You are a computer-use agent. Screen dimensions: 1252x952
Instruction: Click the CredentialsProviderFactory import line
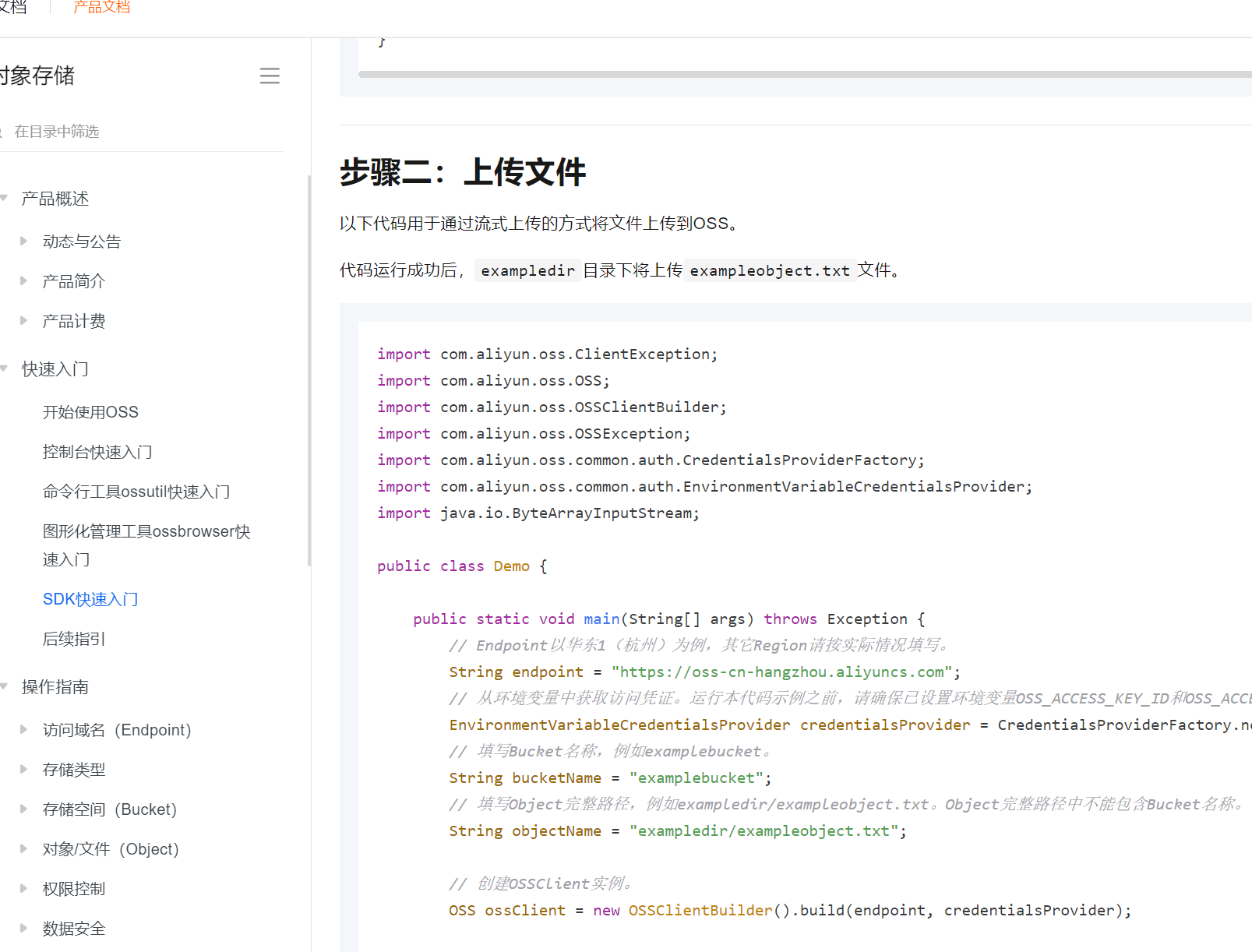pyautogui.click(x=651, y=460)
